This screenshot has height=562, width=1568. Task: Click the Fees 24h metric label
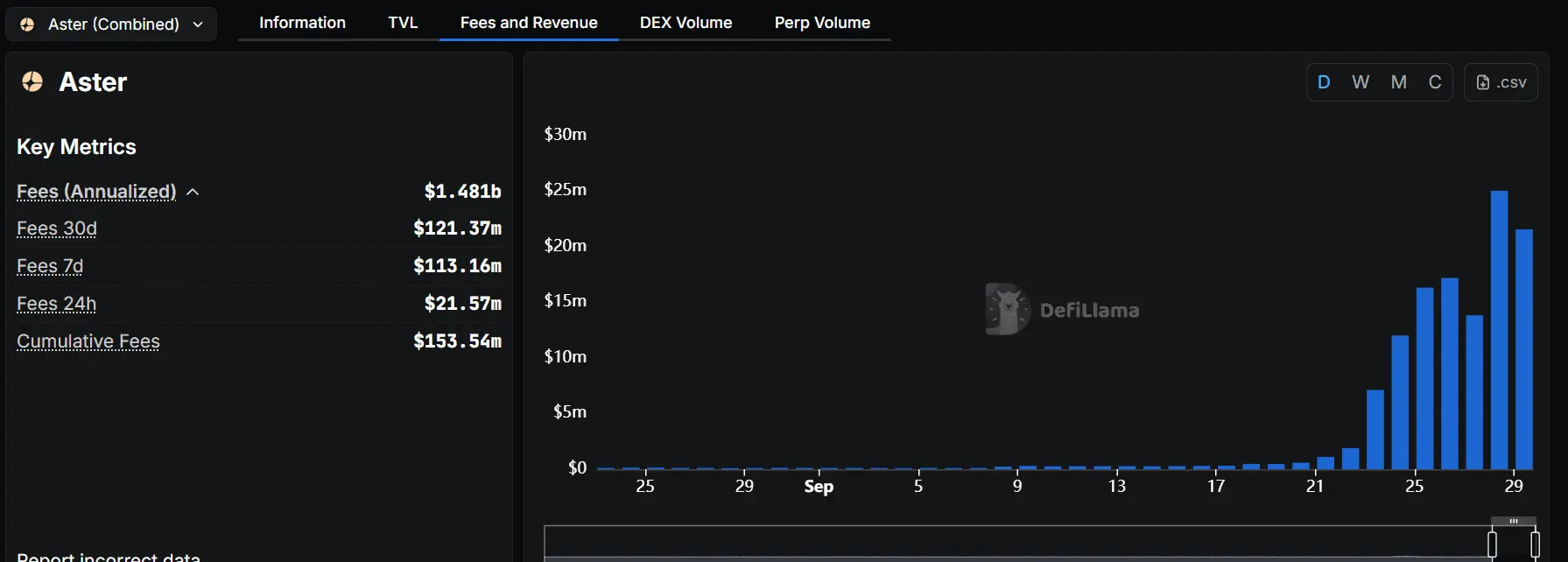[x=56, y=304]
